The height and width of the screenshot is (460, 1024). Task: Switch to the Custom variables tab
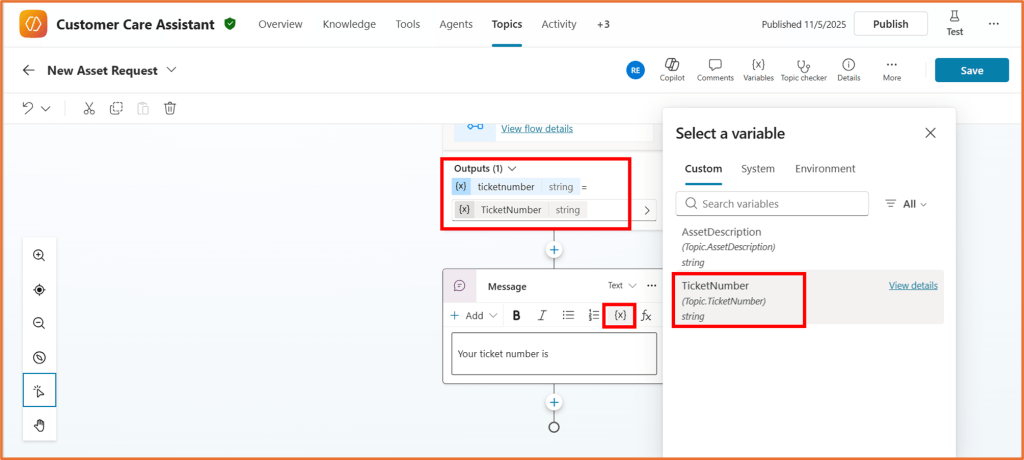coord(703,169)
